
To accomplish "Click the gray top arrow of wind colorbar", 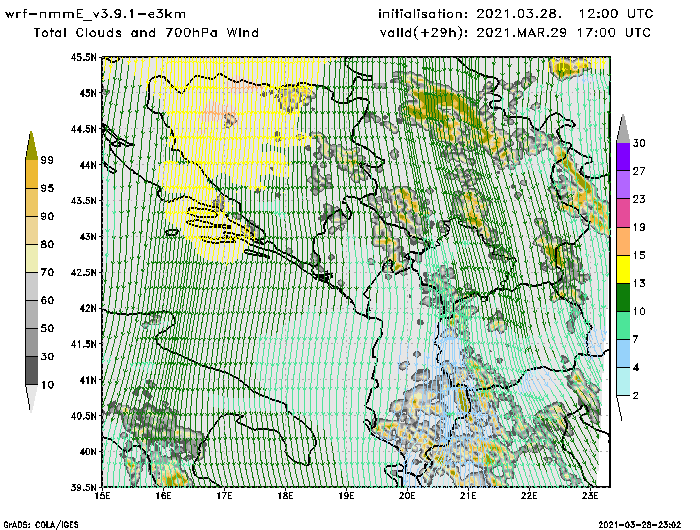I will [622, 128].
